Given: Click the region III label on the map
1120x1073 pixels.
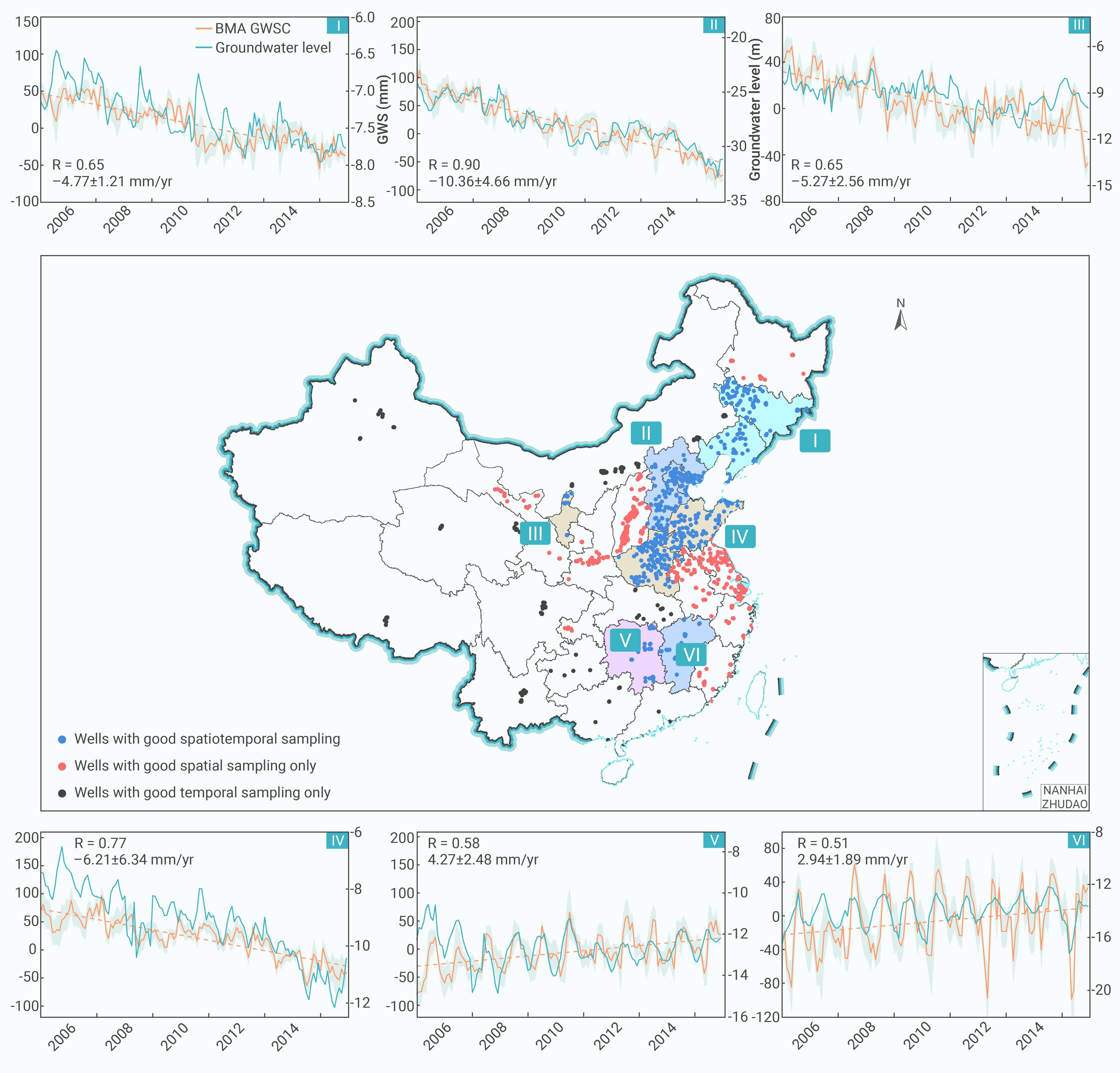Looking at the screenshot, I should coord(535,534).
